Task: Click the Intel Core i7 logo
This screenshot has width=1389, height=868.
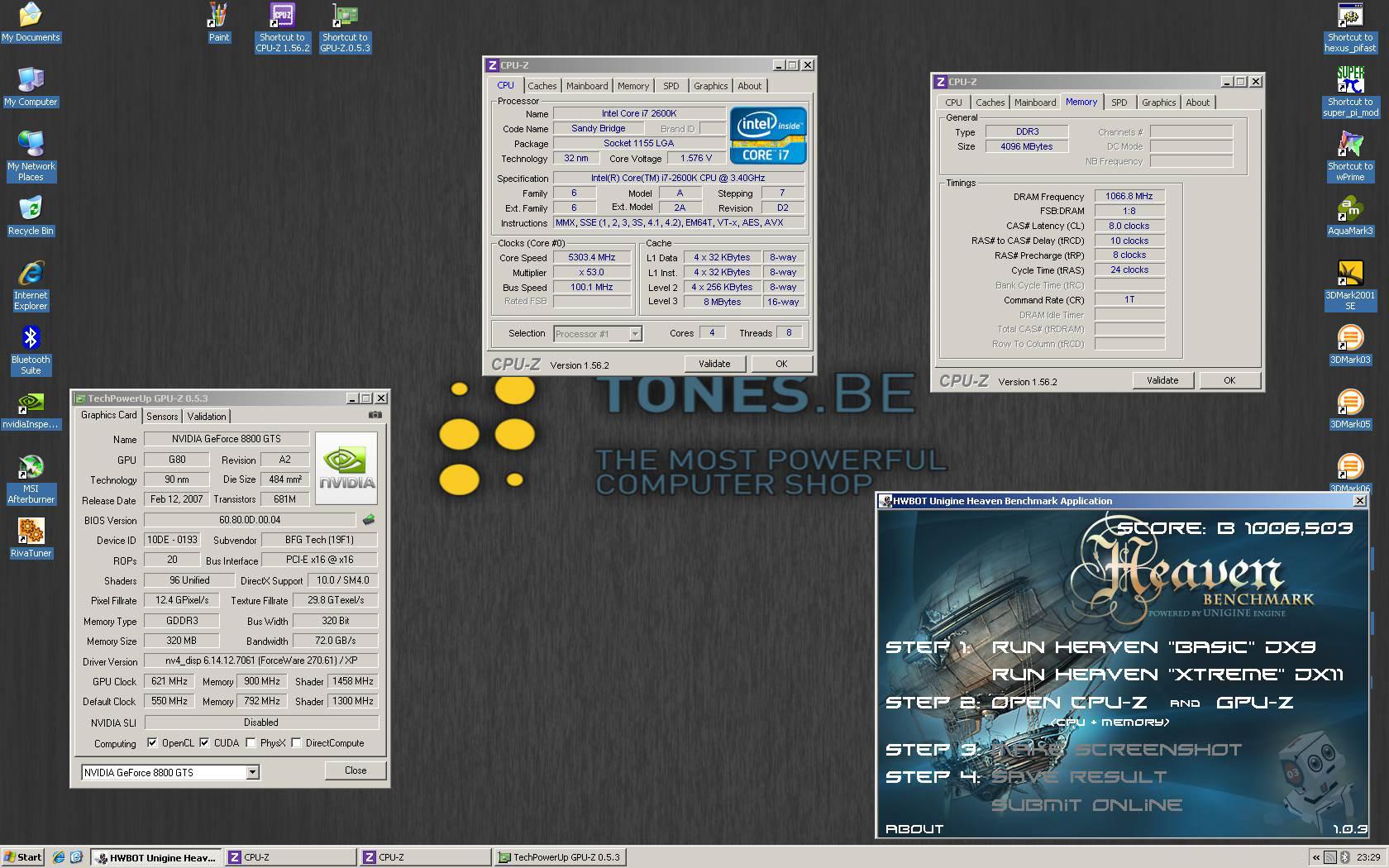Action: (x=768, y=135)
